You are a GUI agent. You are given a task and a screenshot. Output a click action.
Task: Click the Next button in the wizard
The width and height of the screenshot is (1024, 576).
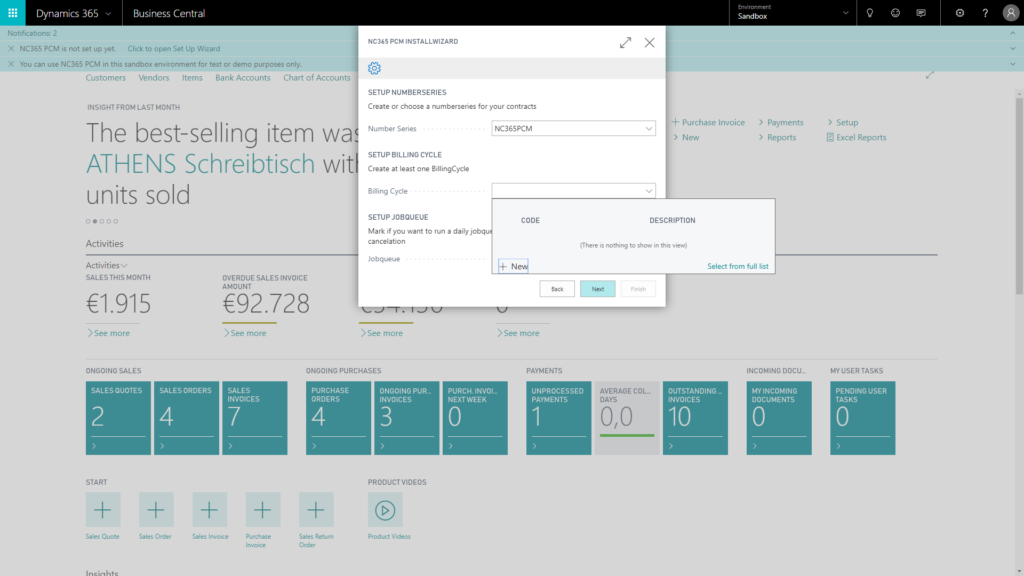[598, 289]
